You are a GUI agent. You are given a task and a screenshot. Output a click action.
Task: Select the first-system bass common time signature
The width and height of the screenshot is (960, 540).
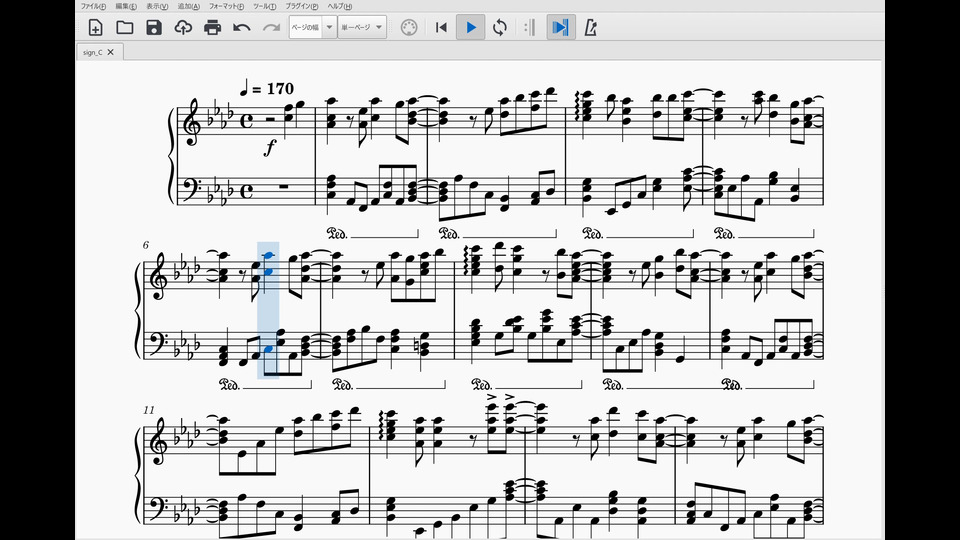pyautogui.click(x=246, y=192)
